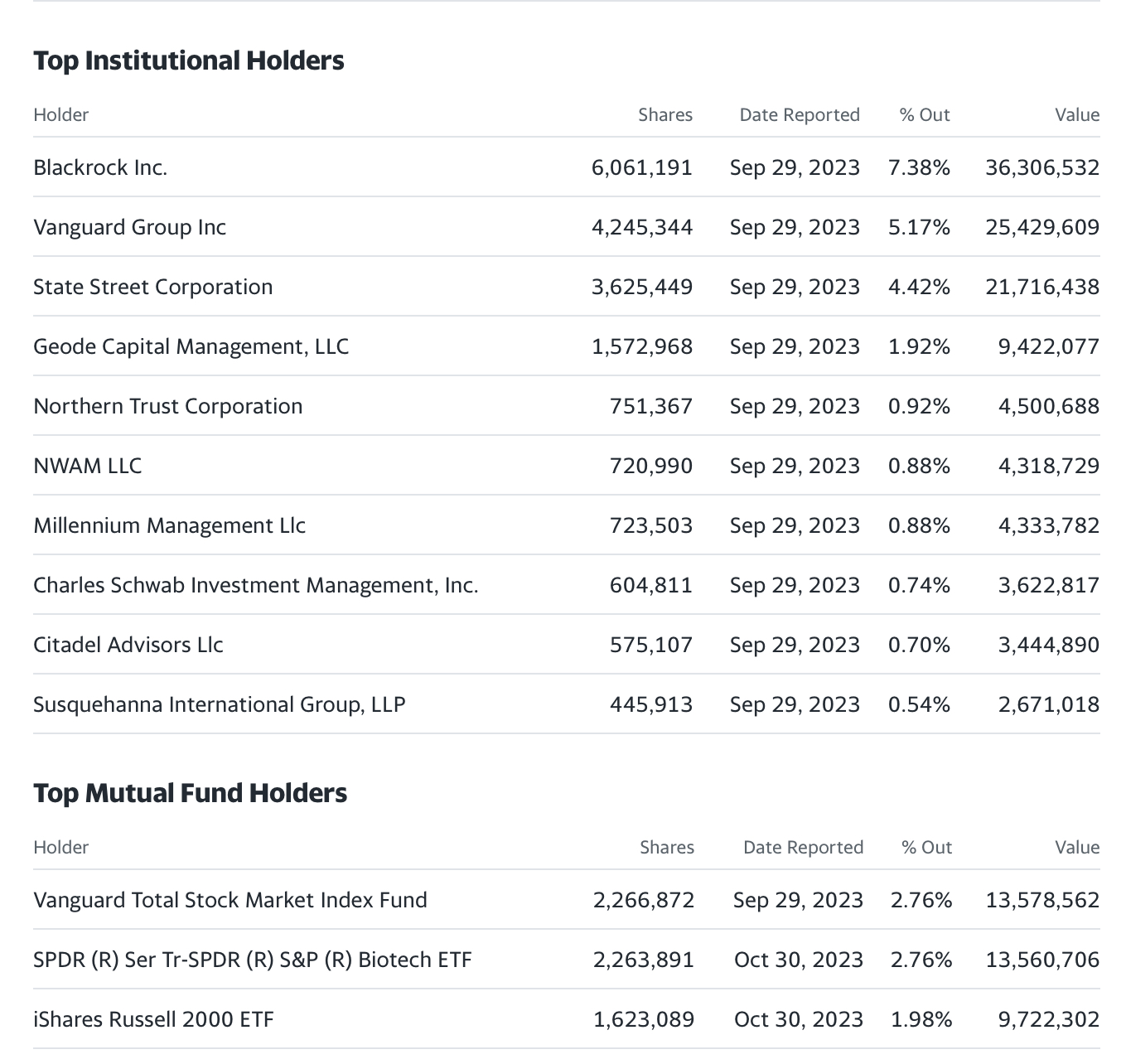
Task: Open State Street Corporation holder entry
Action: tap(152, 287)
